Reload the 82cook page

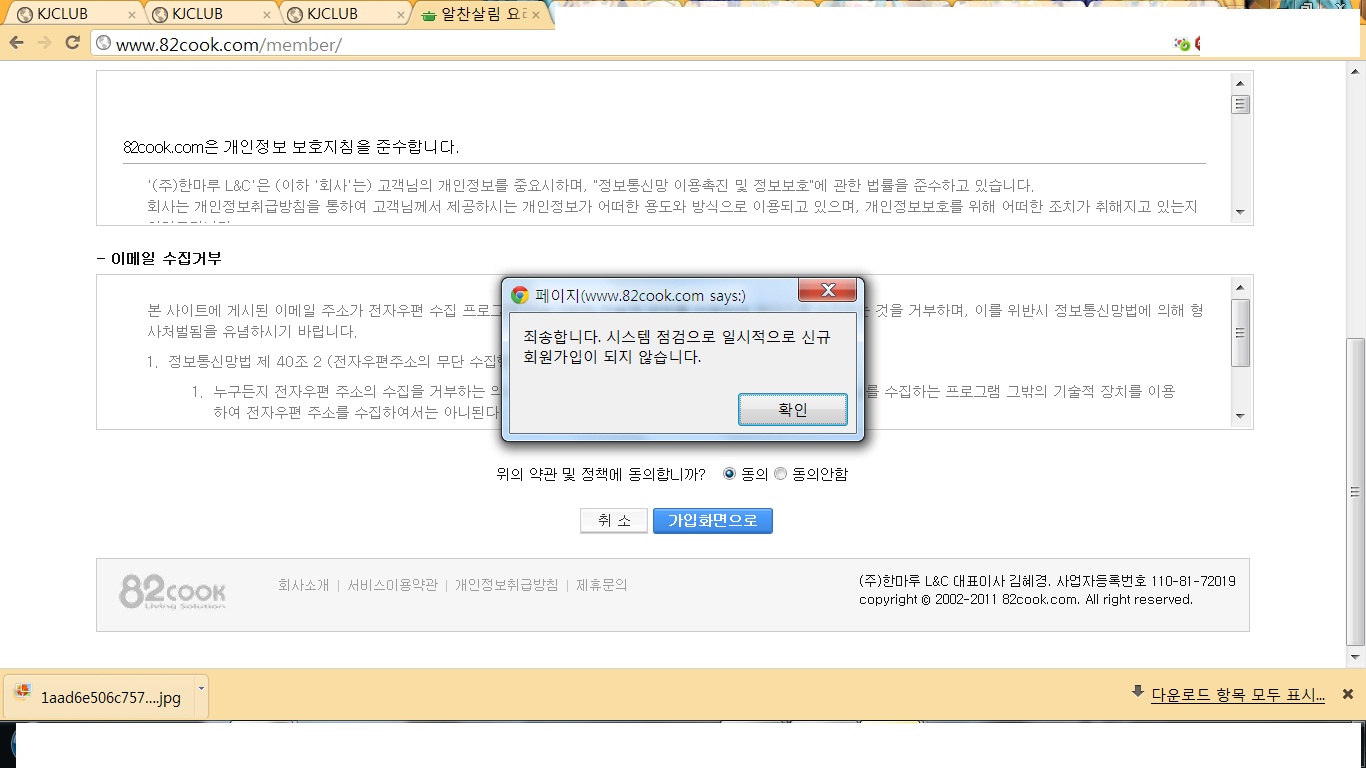(72, 43)
